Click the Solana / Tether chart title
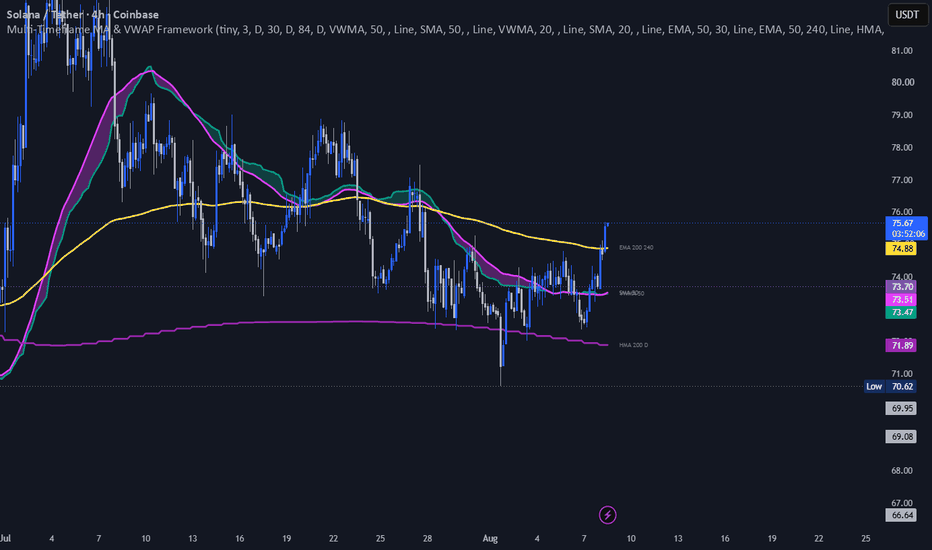Image resolution: width=932 pixels, height=550 pixels. tap(83, 14)
